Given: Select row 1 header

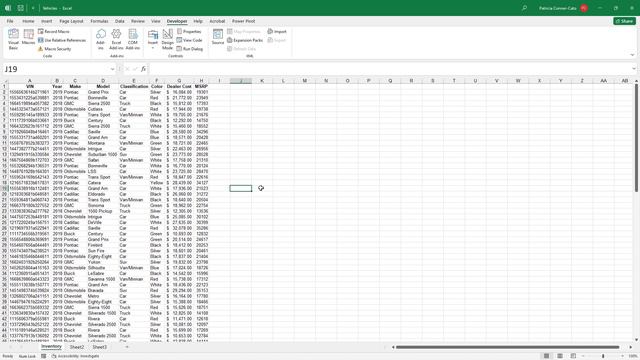Looking at the screenshot, I should (4, 87).
